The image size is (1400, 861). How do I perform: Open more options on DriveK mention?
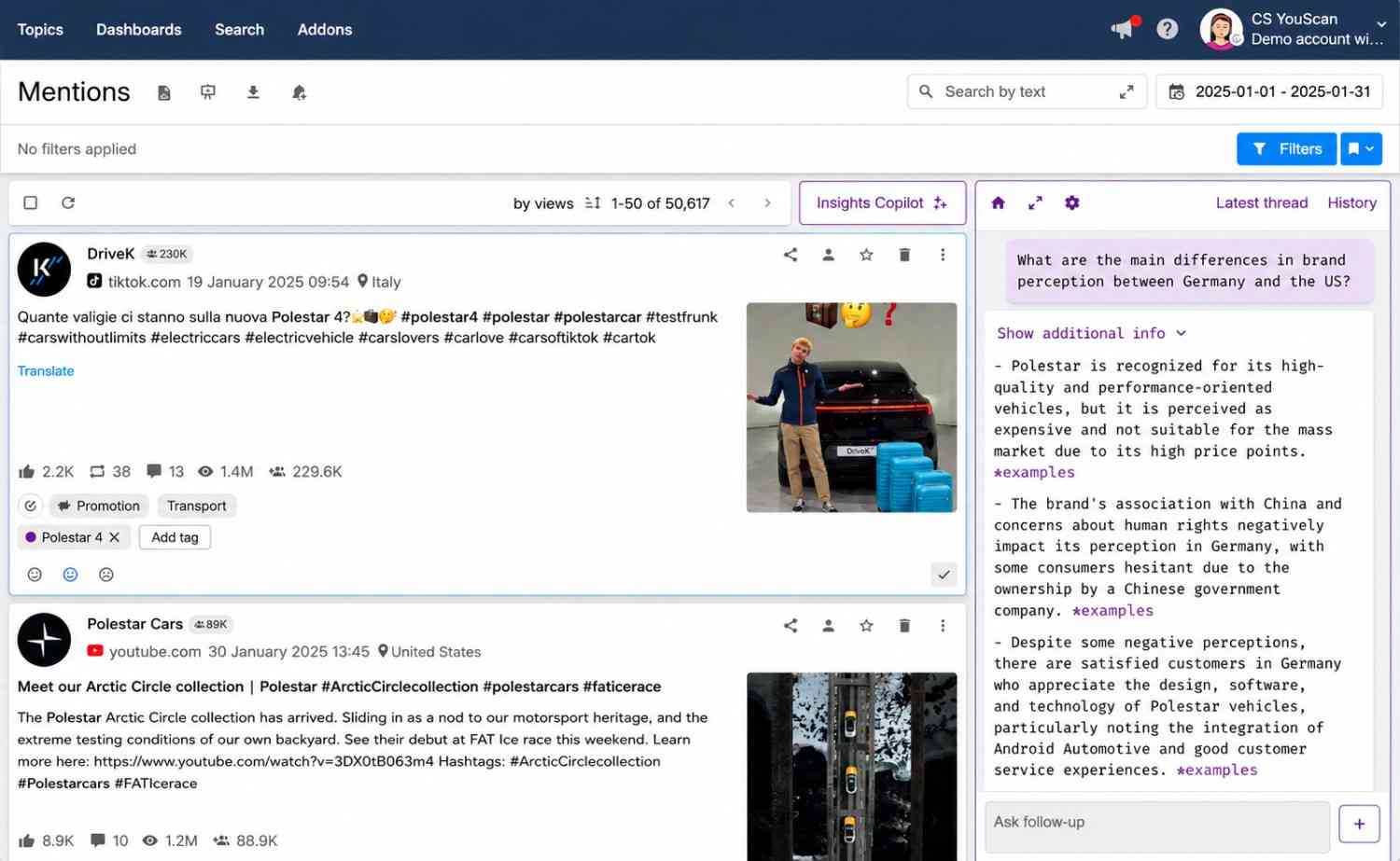point(943,255)
